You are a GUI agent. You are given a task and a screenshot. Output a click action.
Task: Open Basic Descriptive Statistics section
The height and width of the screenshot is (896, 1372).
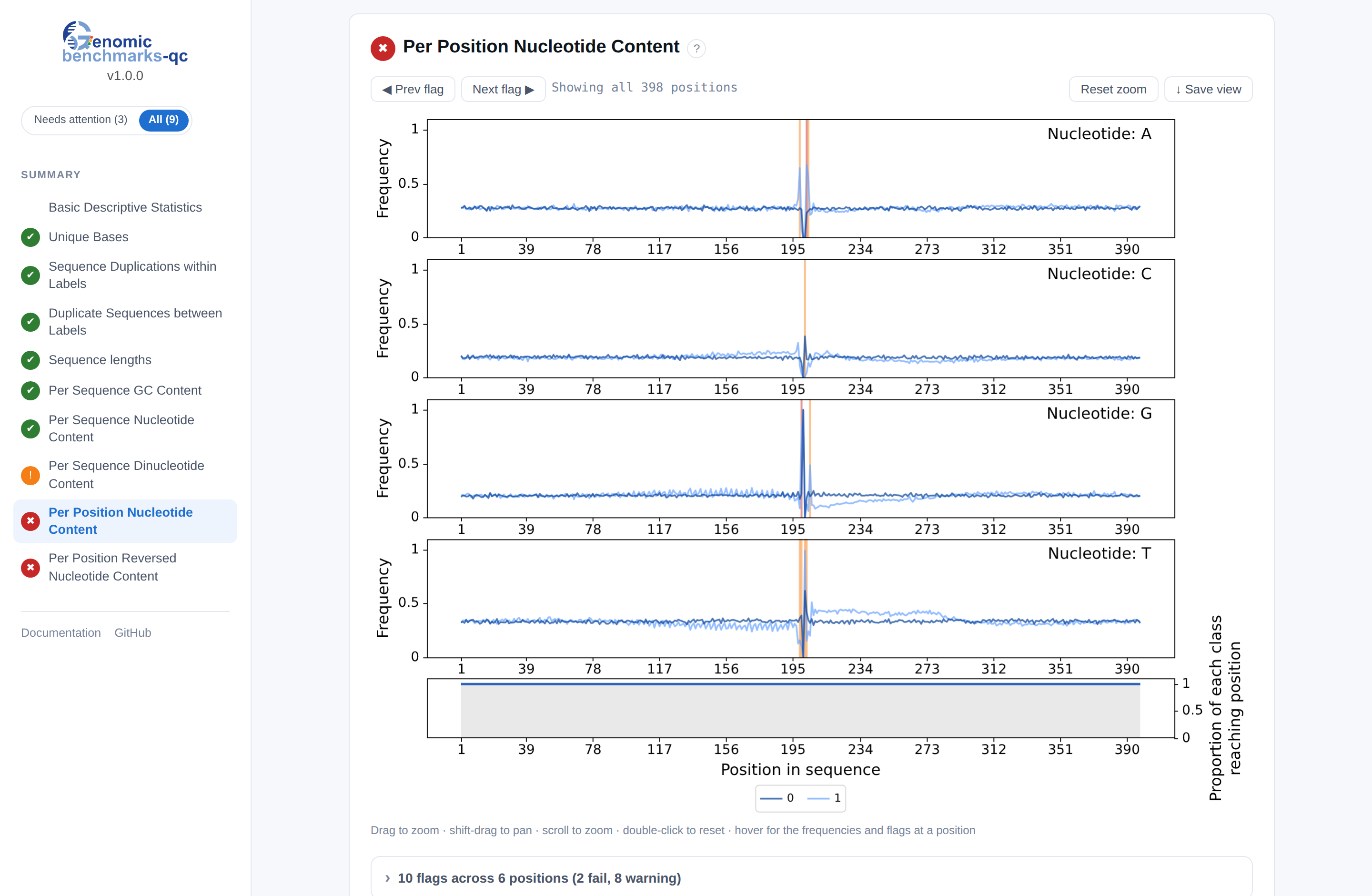pos(125,207)
